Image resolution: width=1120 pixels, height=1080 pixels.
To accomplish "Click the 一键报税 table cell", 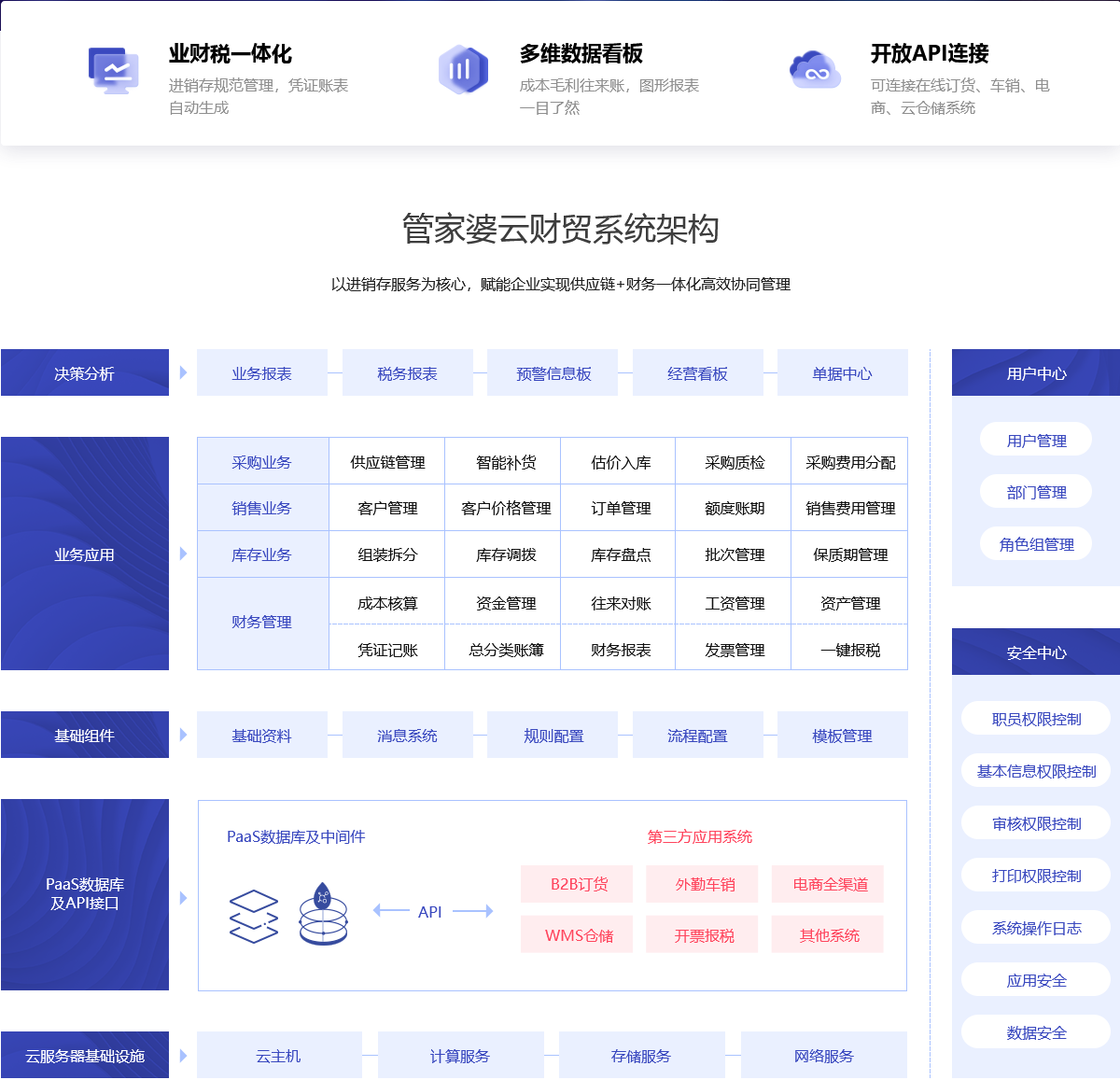I will pos(849,650).
